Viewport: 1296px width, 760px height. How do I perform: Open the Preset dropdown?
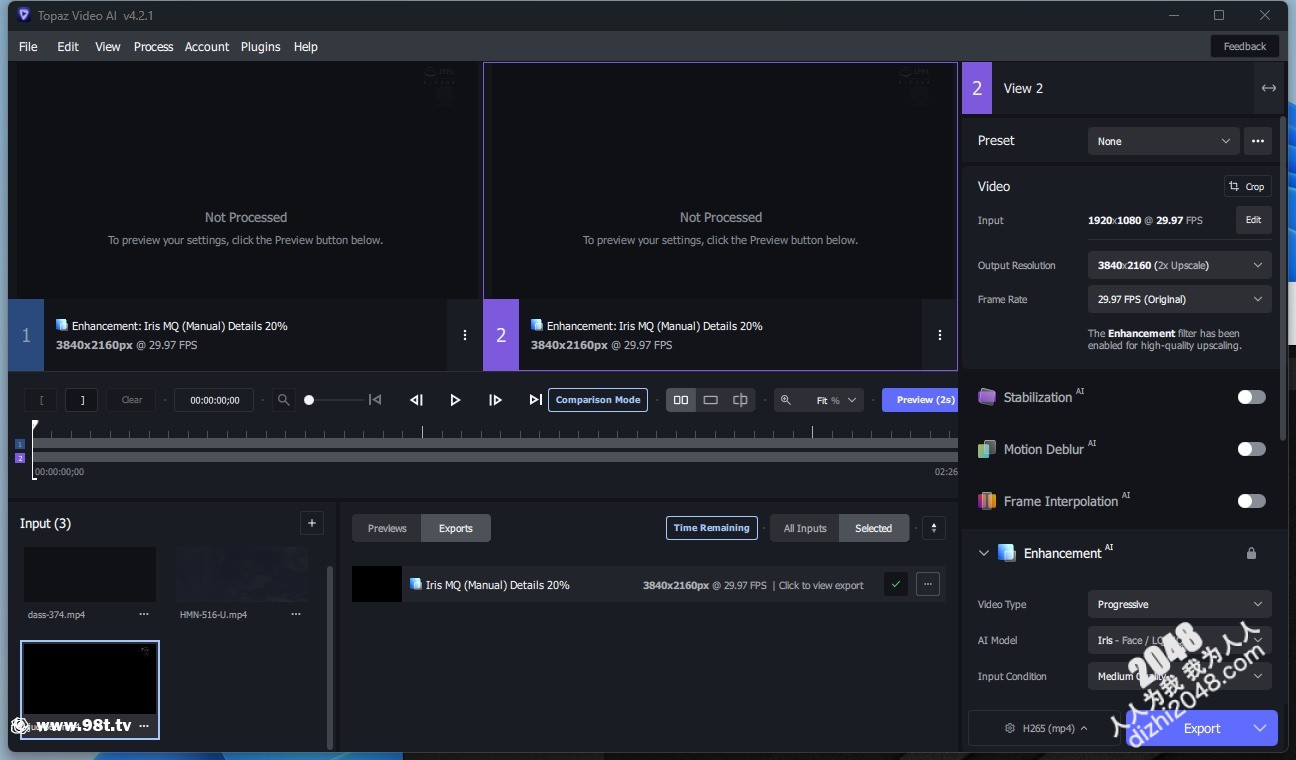coord(1164,141)
